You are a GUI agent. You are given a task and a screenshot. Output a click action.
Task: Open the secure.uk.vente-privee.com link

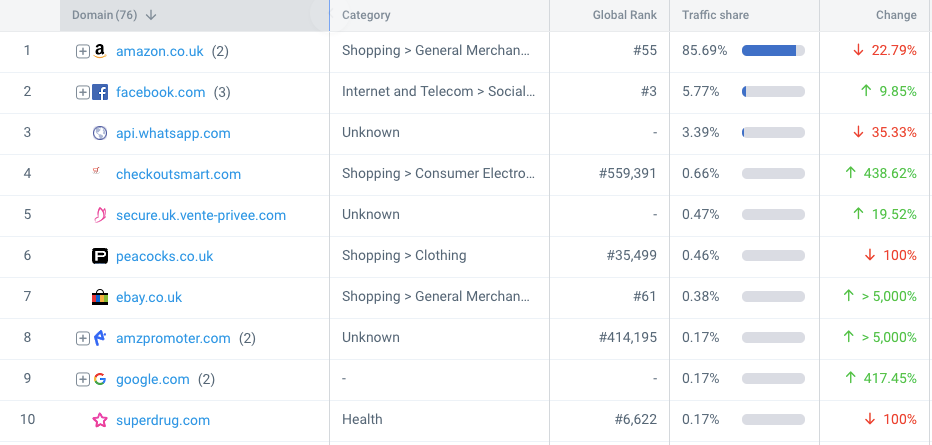coord(201,215)
